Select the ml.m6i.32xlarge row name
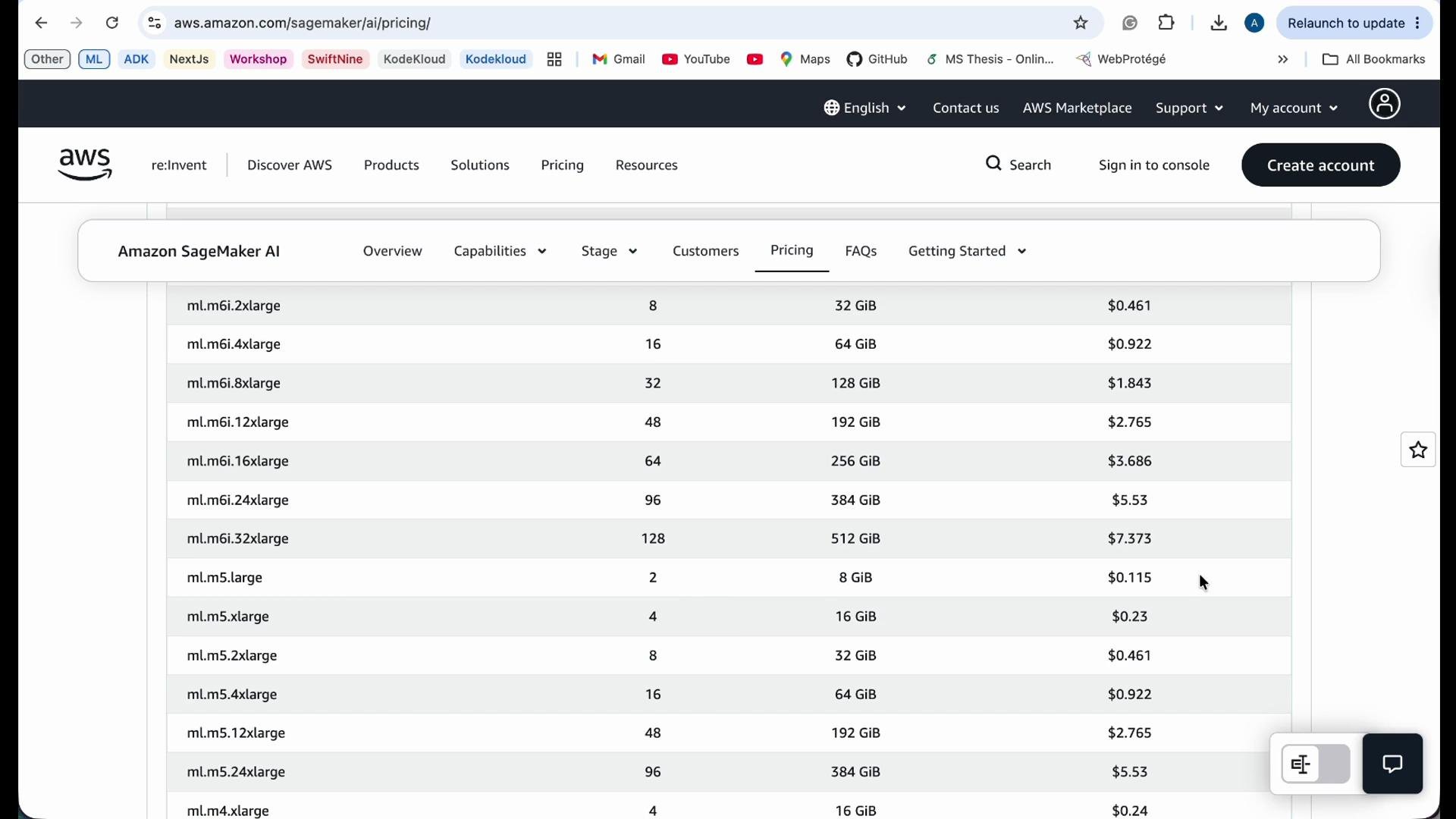The width and height of the screenshot is (1456, 819). 237,539
